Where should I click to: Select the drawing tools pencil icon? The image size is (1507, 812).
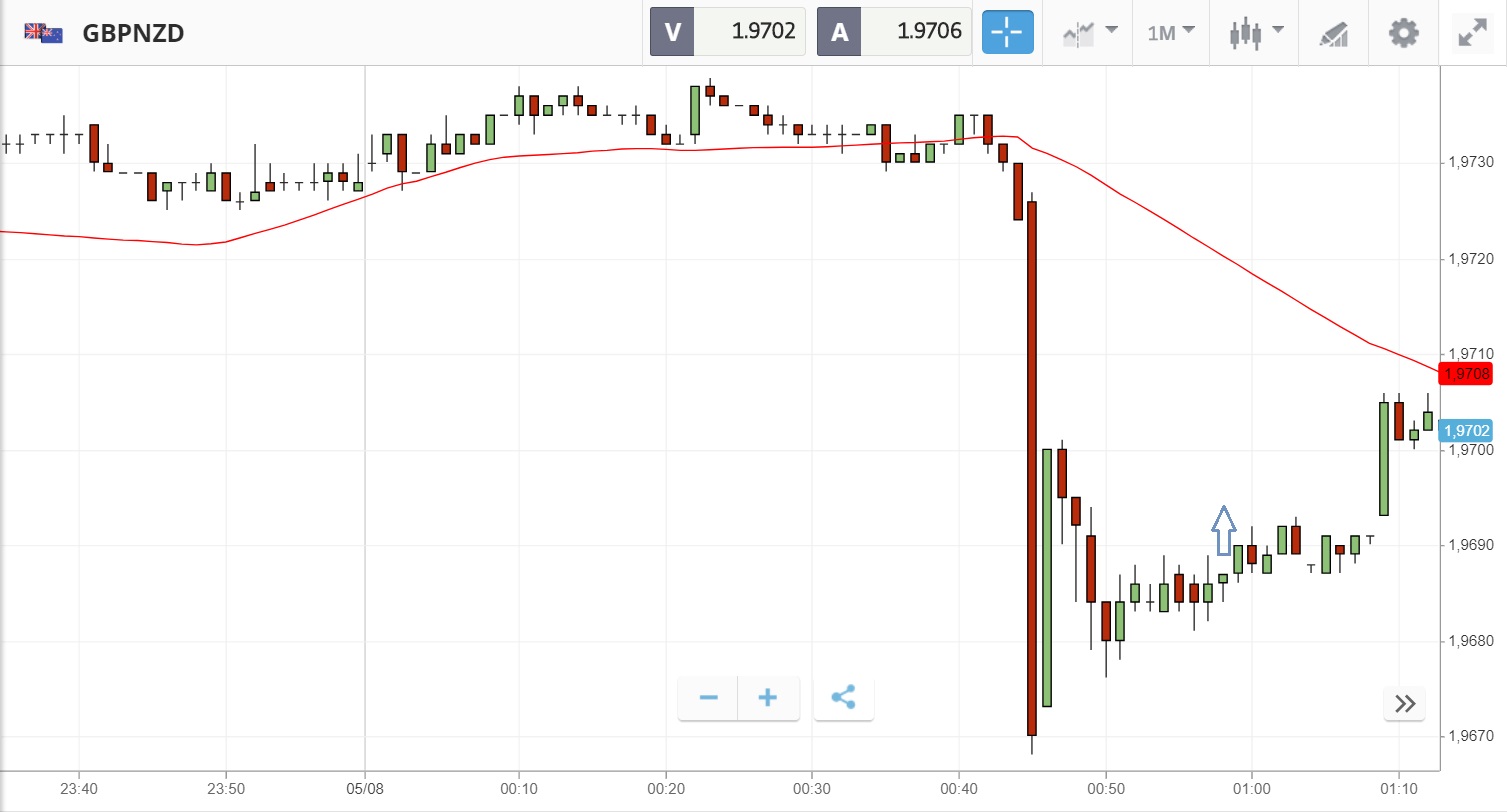(1333, 33)
